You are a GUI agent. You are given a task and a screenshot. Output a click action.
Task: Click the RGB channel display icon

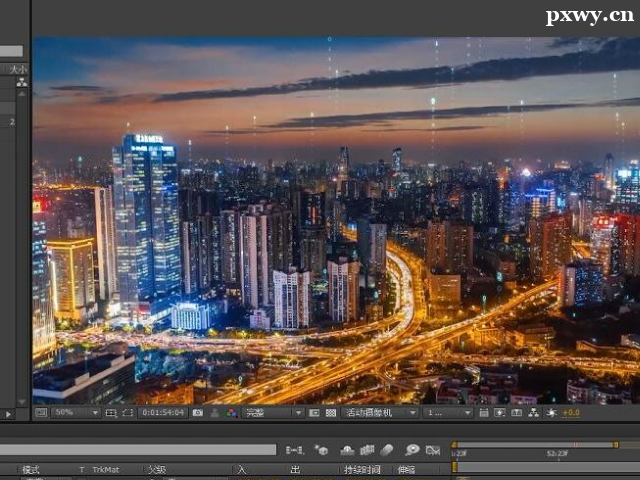coord(231,412)
